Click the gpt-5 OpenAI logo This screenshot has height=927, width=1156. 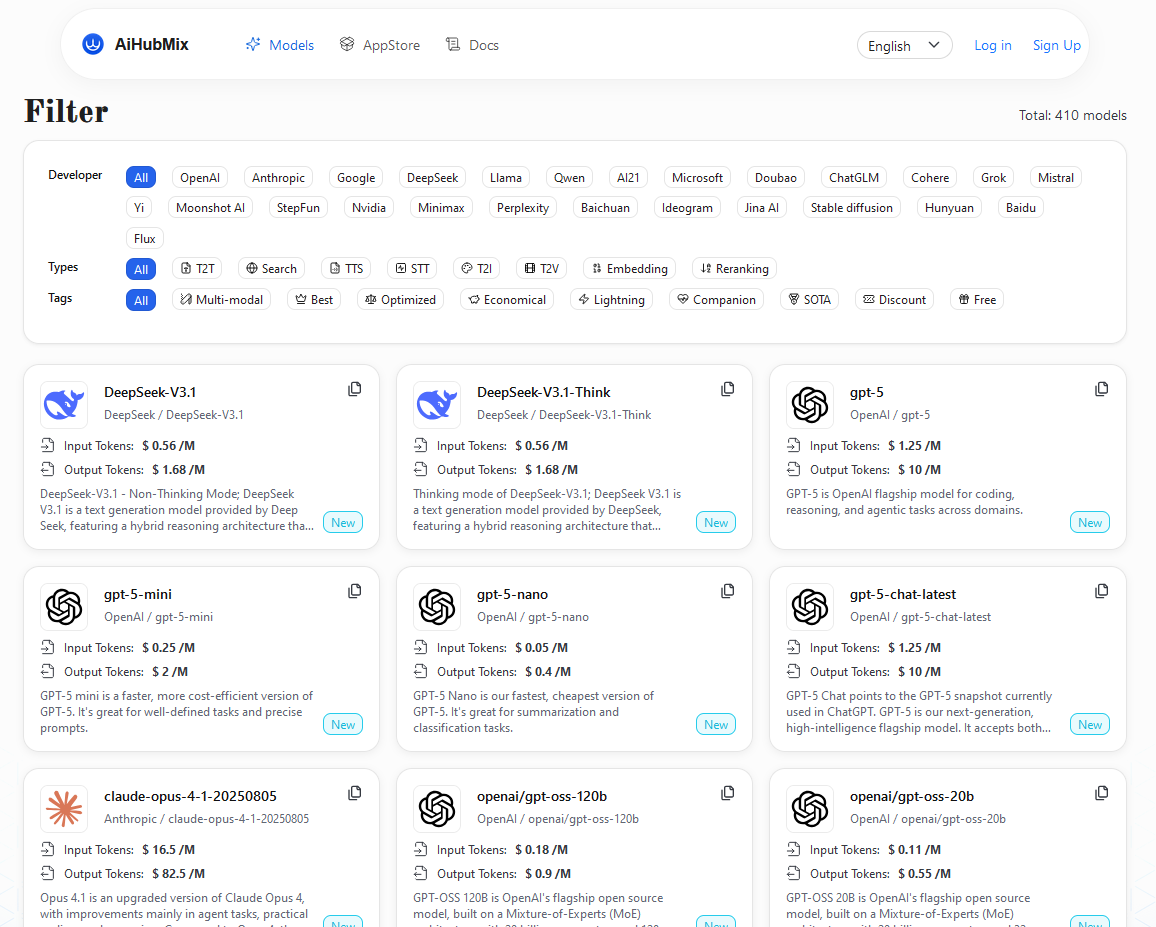[x=810, y=404]
